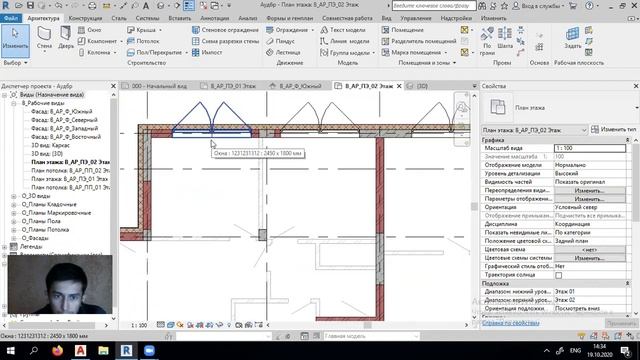640x360 pixels.
Task: Choose the Компонент tool
Action: coord(100,41)
